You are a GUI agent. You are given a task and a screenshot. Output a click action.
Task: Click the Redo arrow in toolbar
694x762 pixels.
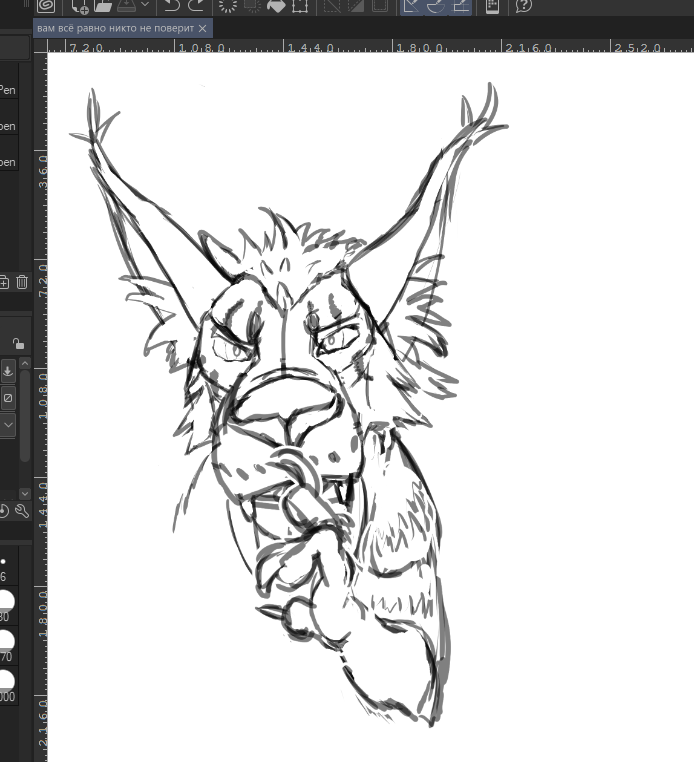(197, 5)
